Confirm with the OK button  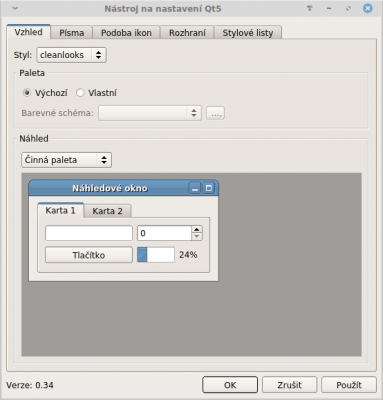[x=230, y=385]
